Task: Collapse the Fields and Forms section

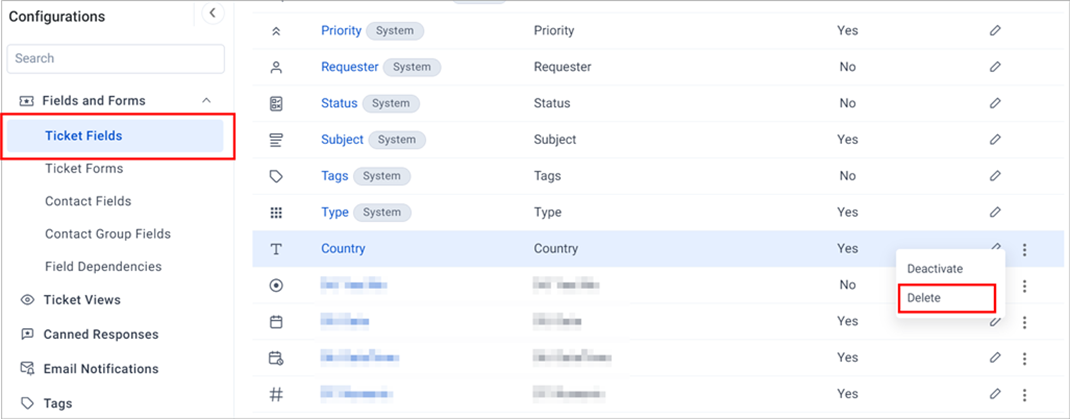Action: [207, 100]
